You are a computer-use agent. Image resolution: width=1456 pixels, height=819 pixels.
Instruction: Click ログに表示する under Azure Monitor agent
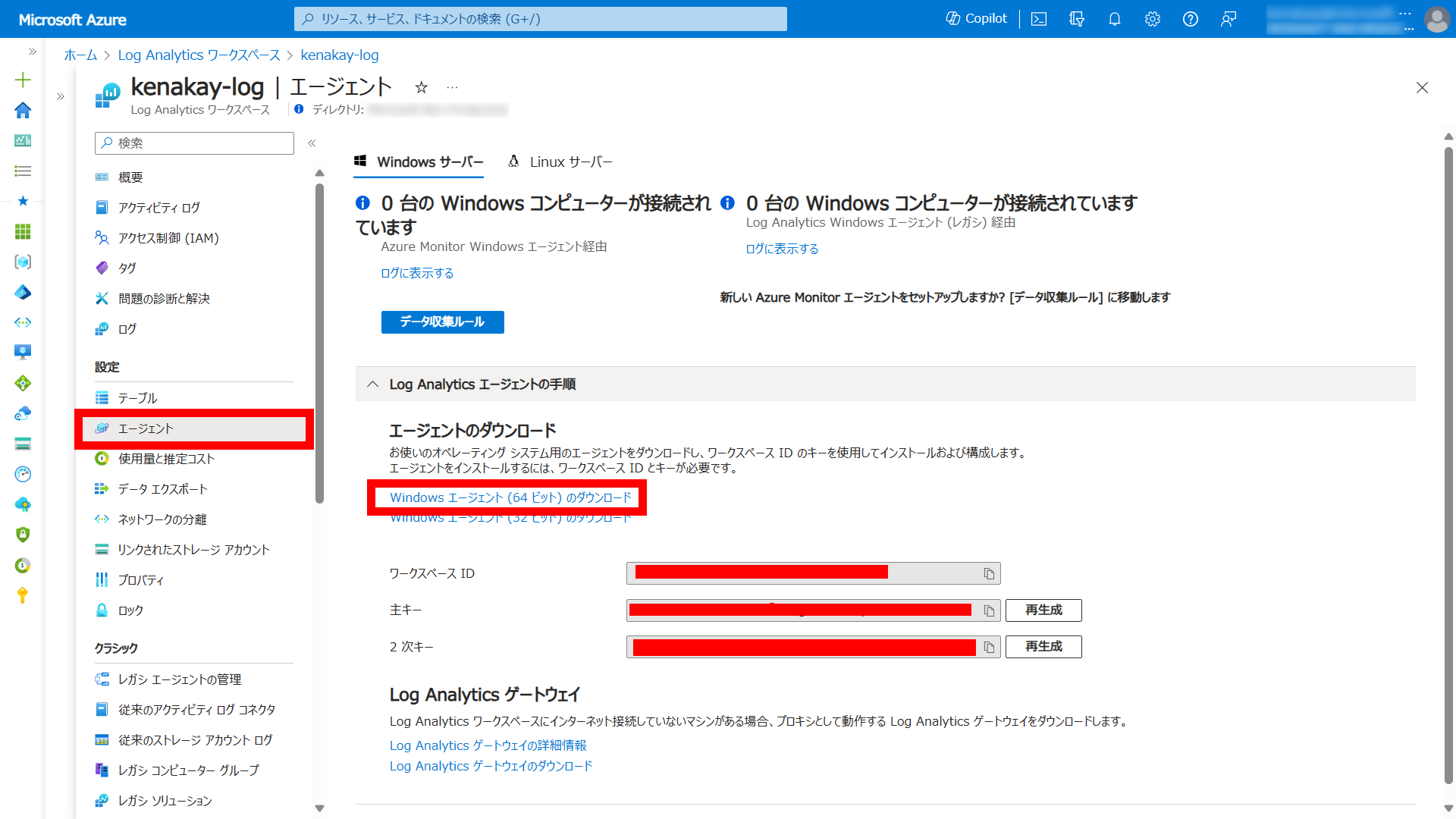coord(417,273)
